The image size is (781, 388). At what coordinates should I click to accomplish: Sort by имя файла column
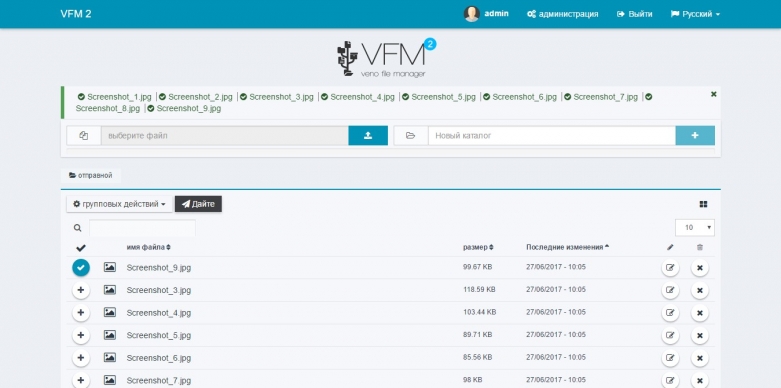pyautogui.click(x=148, y=247)
